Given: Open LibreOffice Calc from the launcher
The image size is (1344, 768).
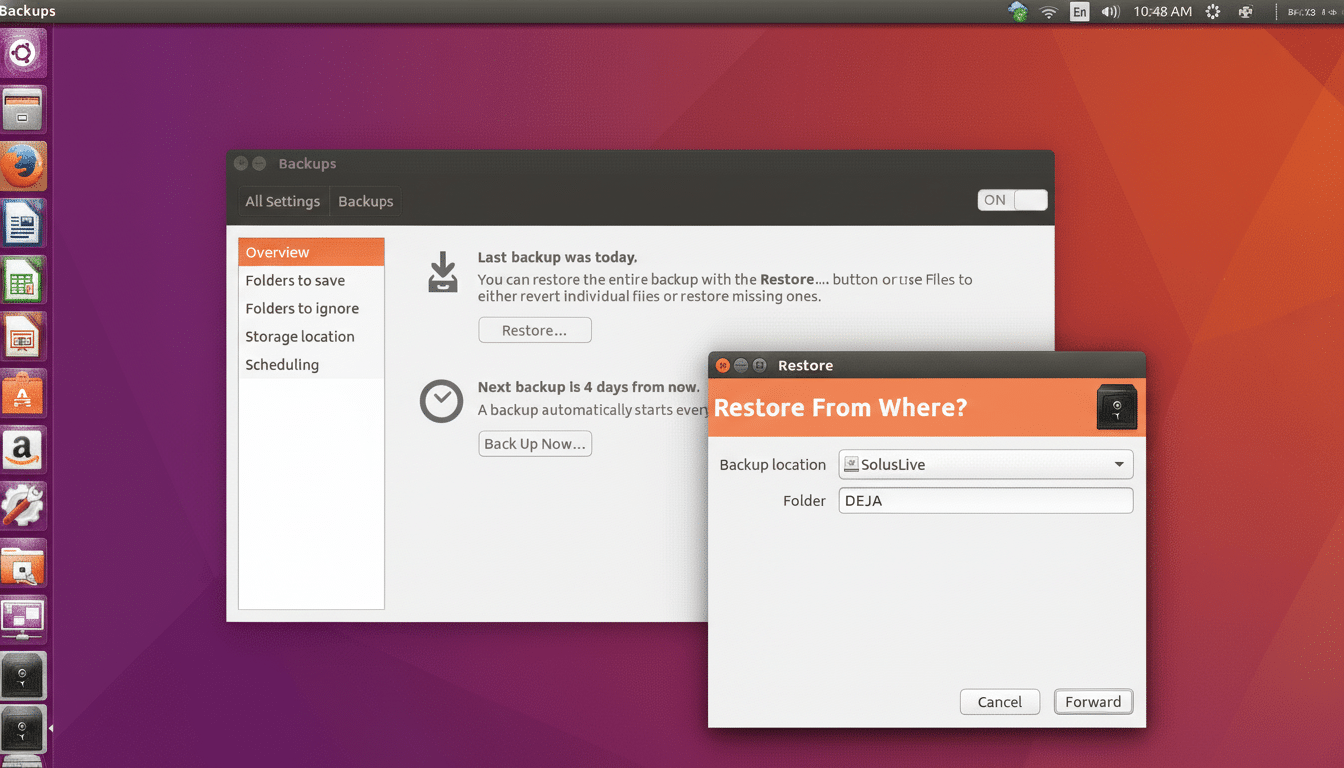Looking at the screenshot, I should click(x=24, y=280).
